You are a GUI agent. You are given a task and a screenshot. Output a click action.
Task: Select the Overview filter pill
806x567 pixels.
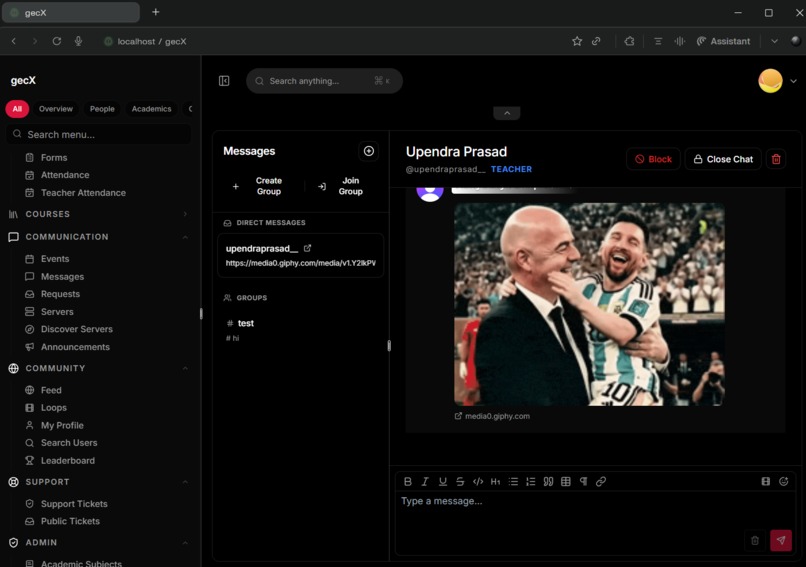point(56,109)
